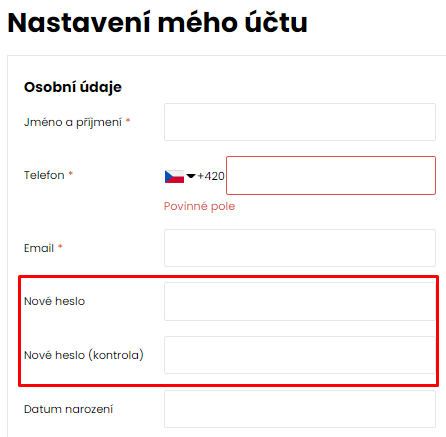The width and height of the screenshot is (446, 437).
Task: Click the Nové heslo (kontrola) label
Action: (x=84, y=355)
